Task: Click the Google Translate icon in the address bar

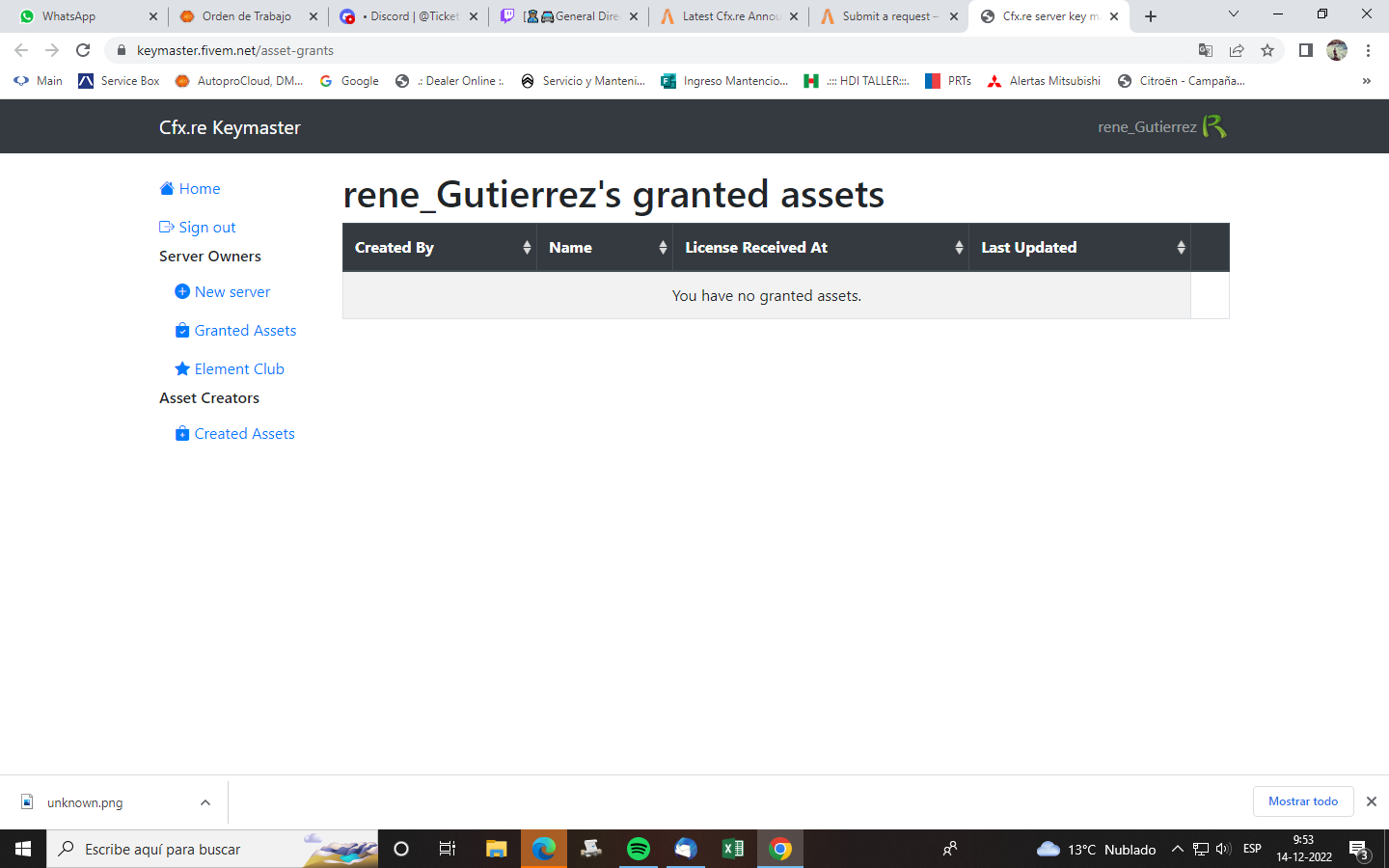Action: [x=1207, y=49]
